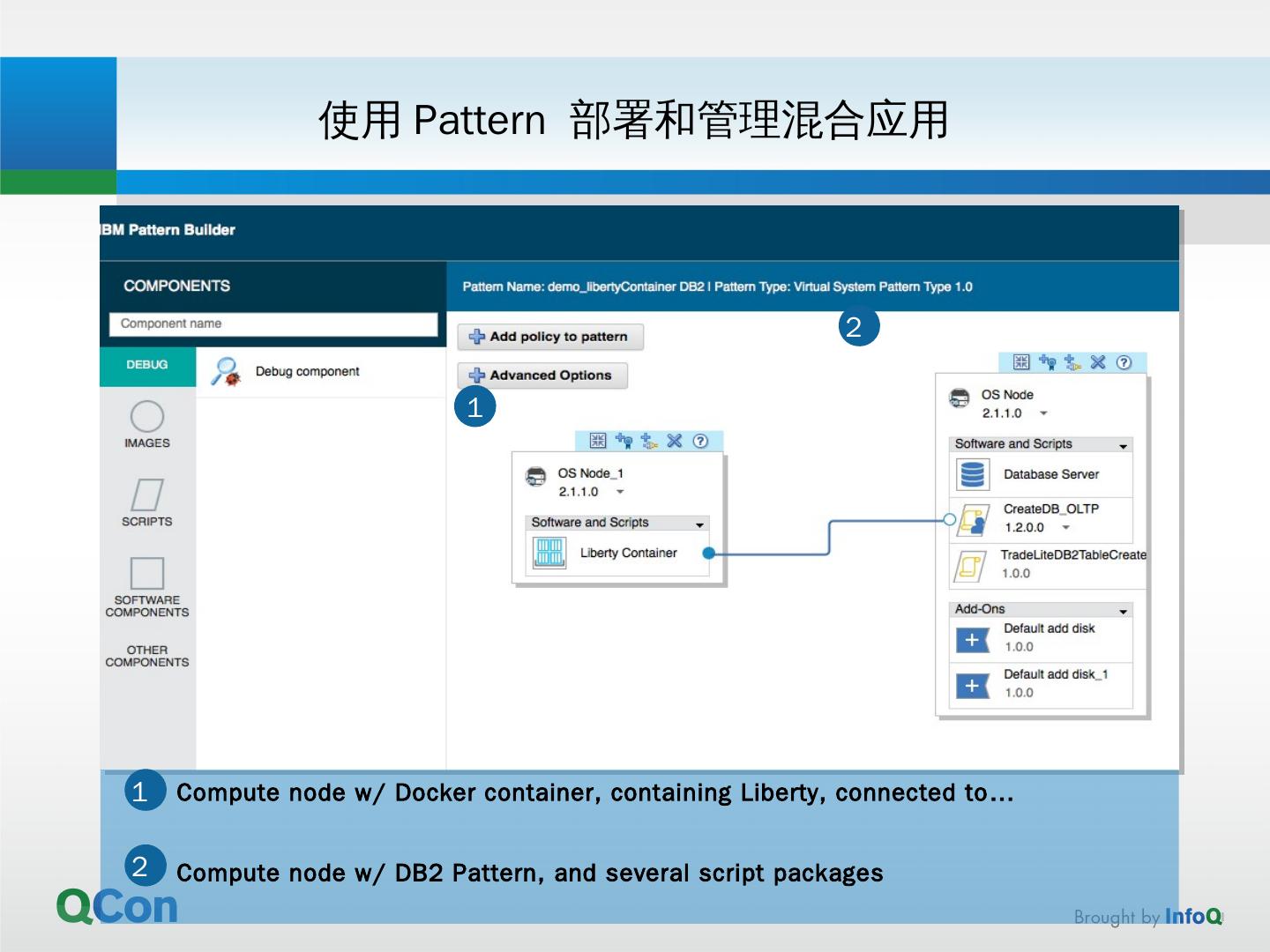This screenshot has width=1270, height=952.
Task: Click the Component name search field
Action: coord(273,324)
